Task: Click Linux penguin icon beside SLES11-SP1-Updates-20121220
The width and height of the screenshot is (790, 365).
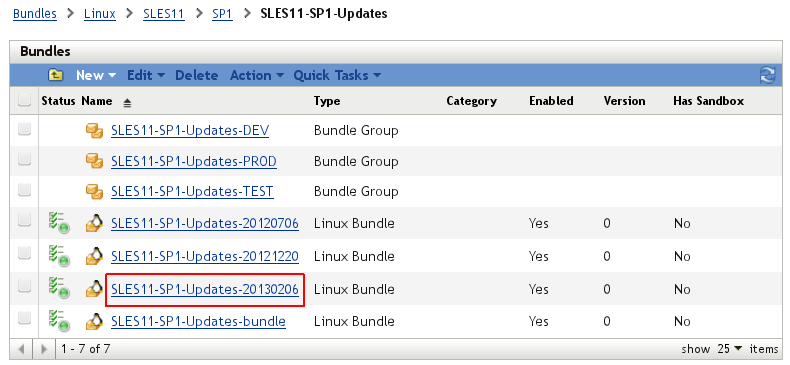Action: click(x=94, y=256)
